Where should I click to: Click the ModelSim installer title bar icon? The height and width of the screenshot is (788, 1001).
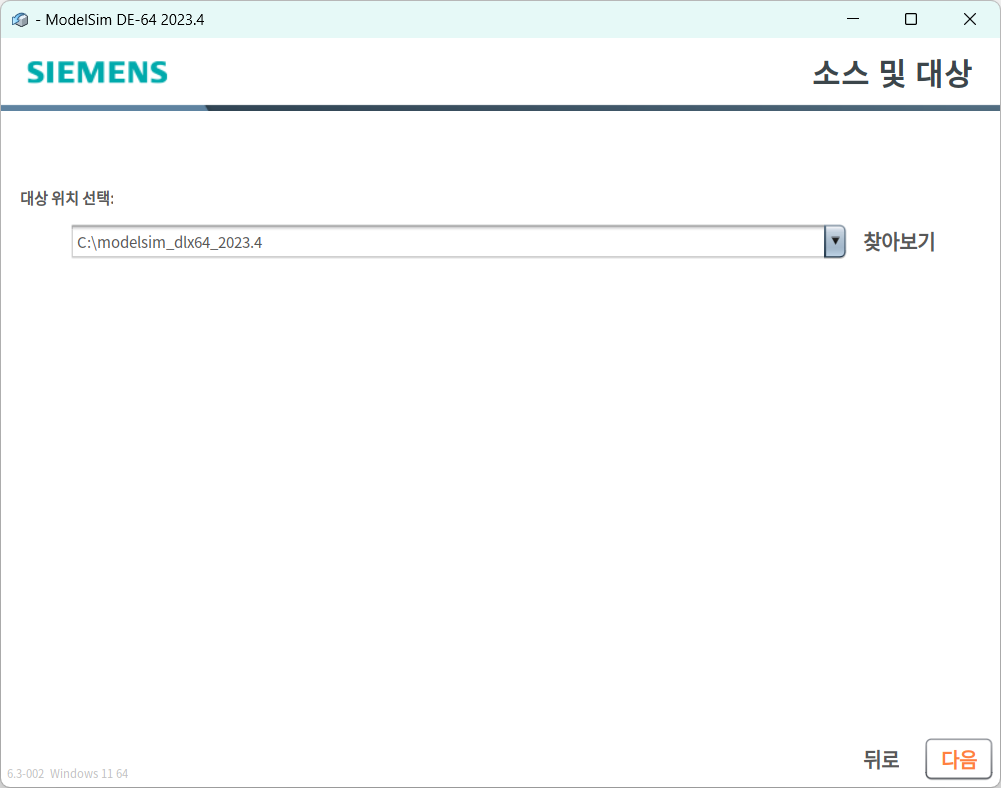pos(20,20)
